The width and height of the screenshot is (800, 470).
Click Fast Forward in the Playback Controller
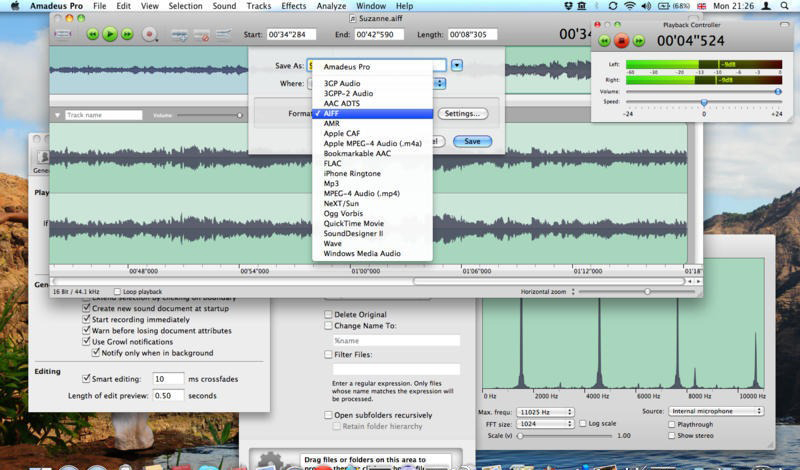point(638,42)
